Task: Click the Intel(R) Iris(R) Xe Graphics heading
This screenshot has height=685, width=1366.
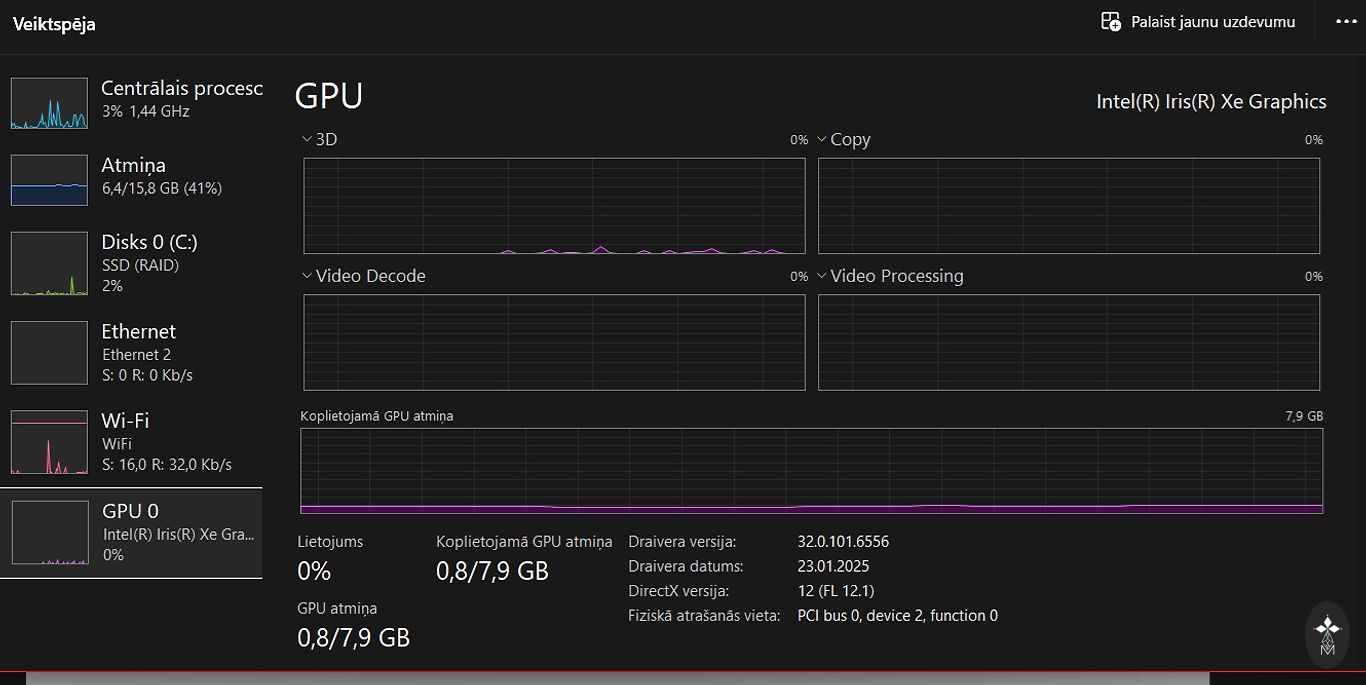Action: 1211,101
